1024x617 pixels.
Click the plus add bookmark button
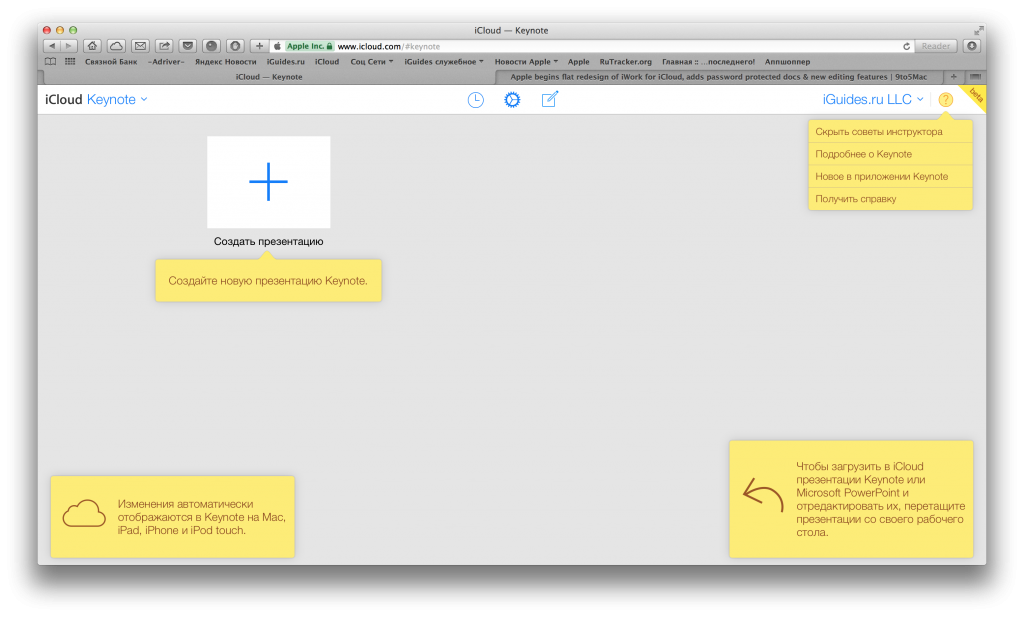(x=259, y=46)
